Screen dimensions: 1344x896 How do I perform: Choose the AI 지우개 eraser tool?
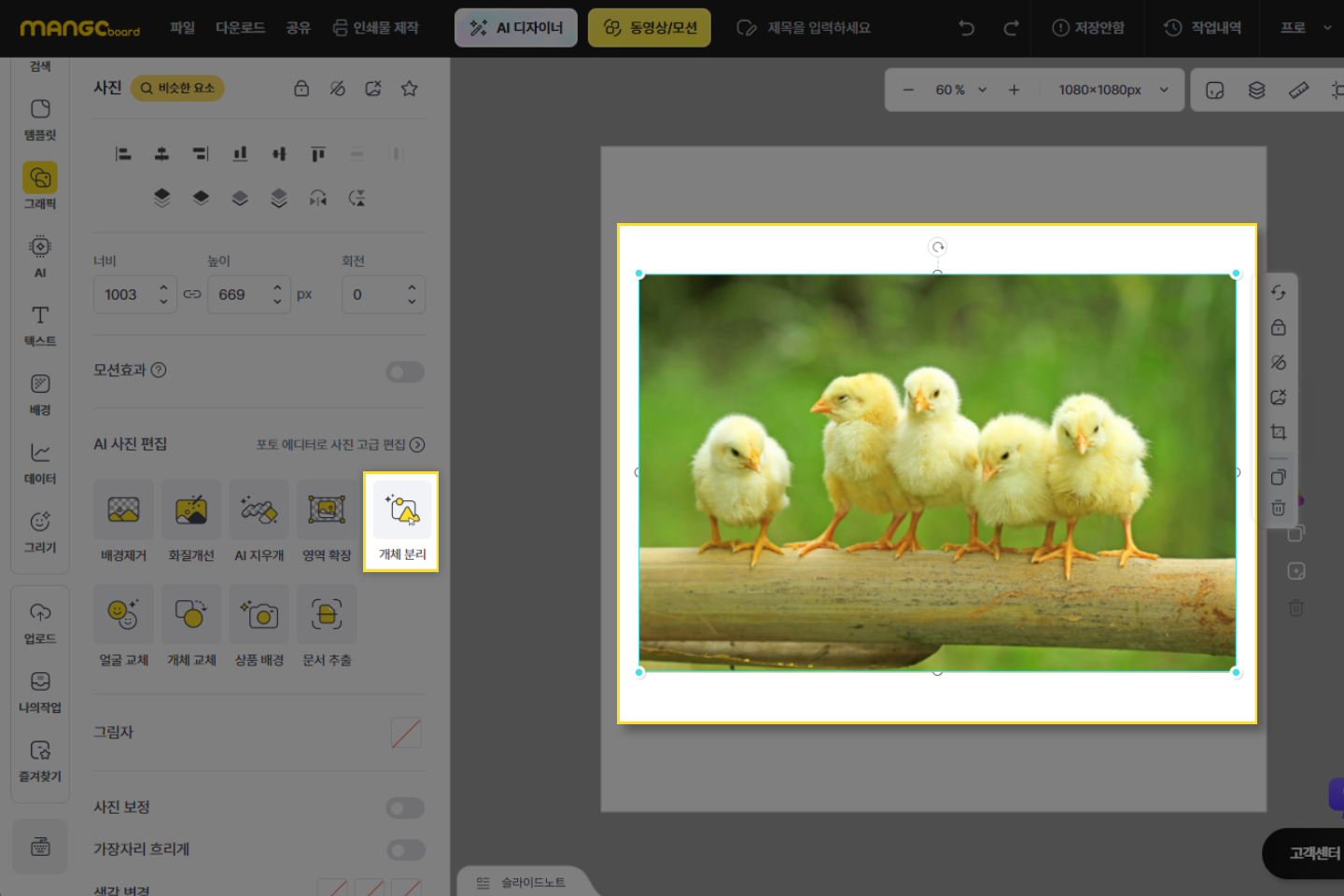(x=259, y=510)
